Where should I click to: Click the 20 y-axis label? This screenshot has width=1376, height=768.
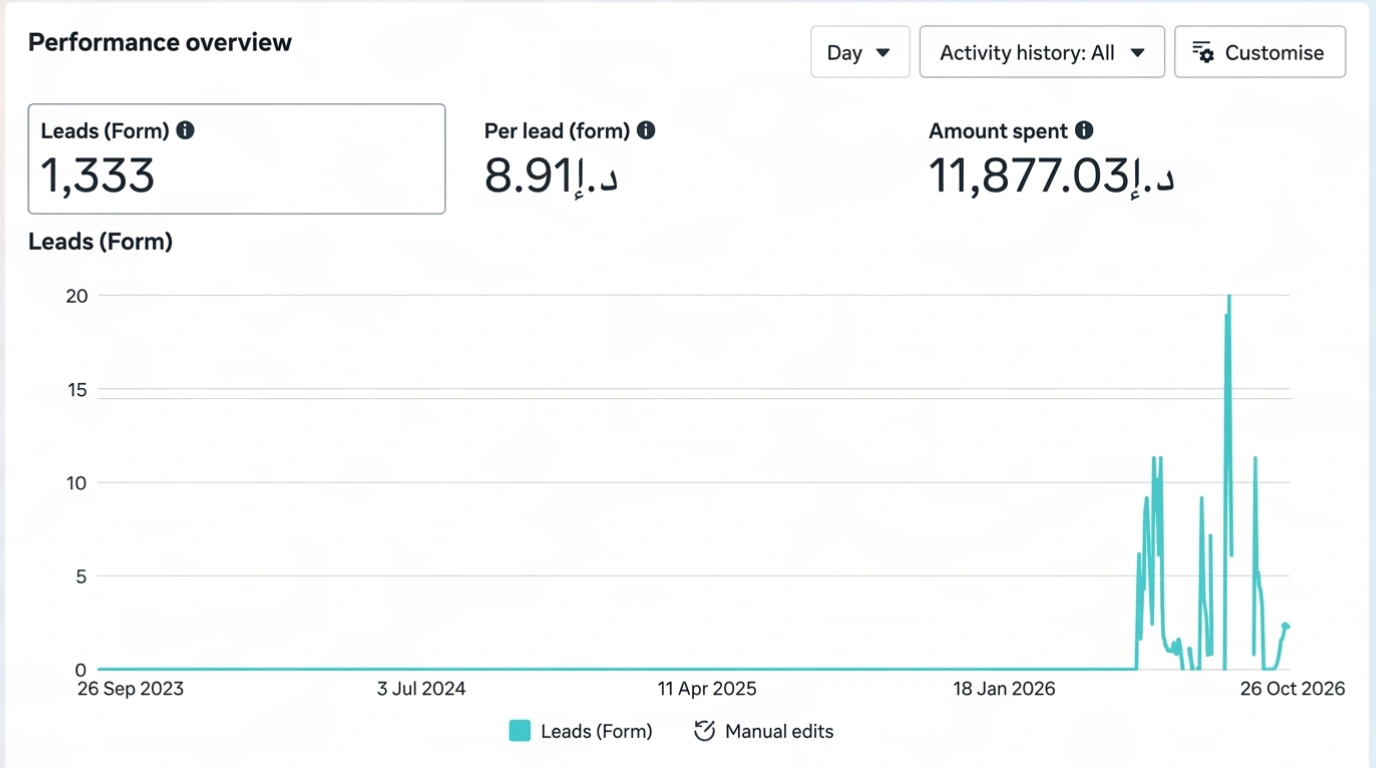77,295
